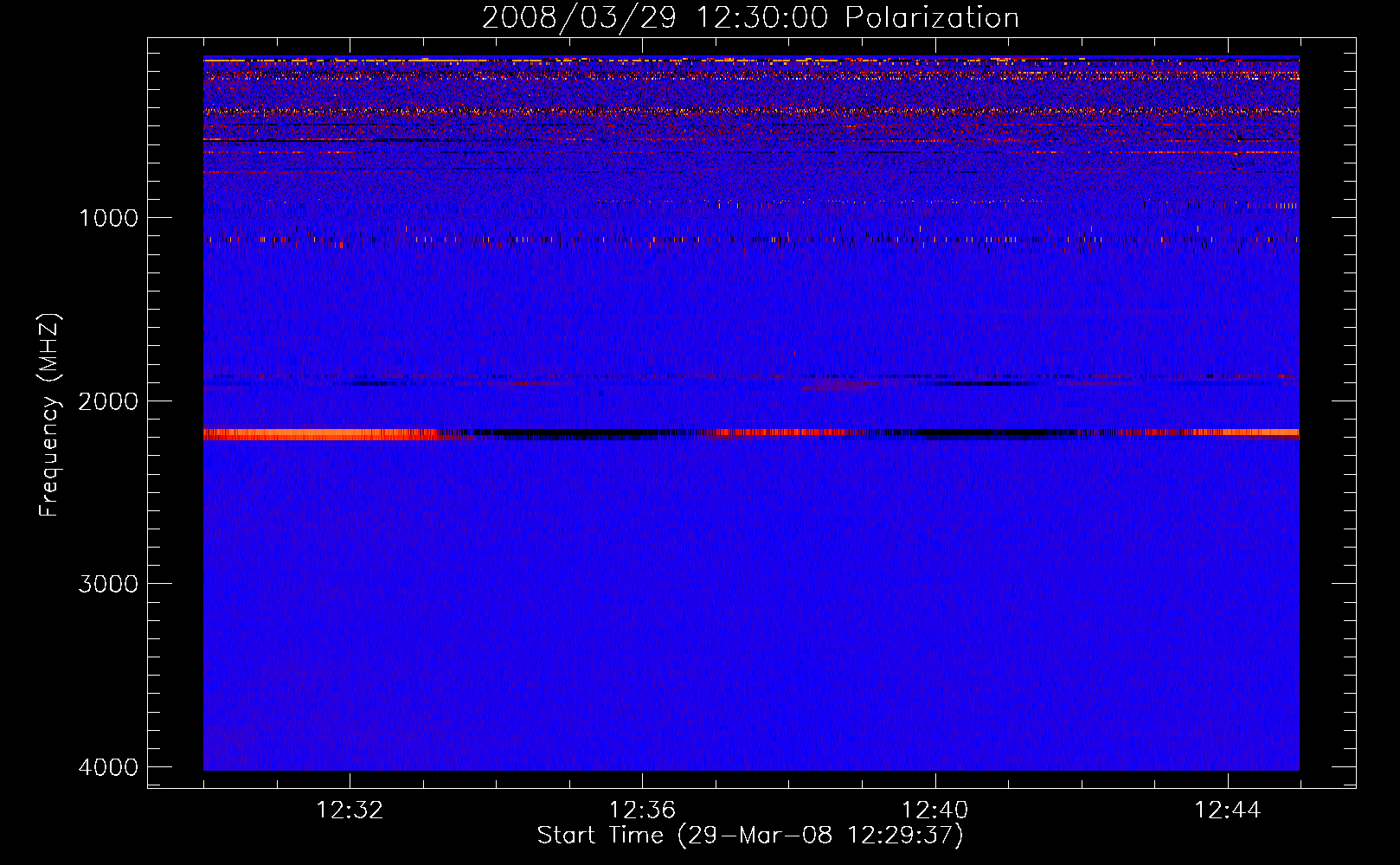
Task: Click the 12:32 time tick label
Action: [x=350, y=811]
